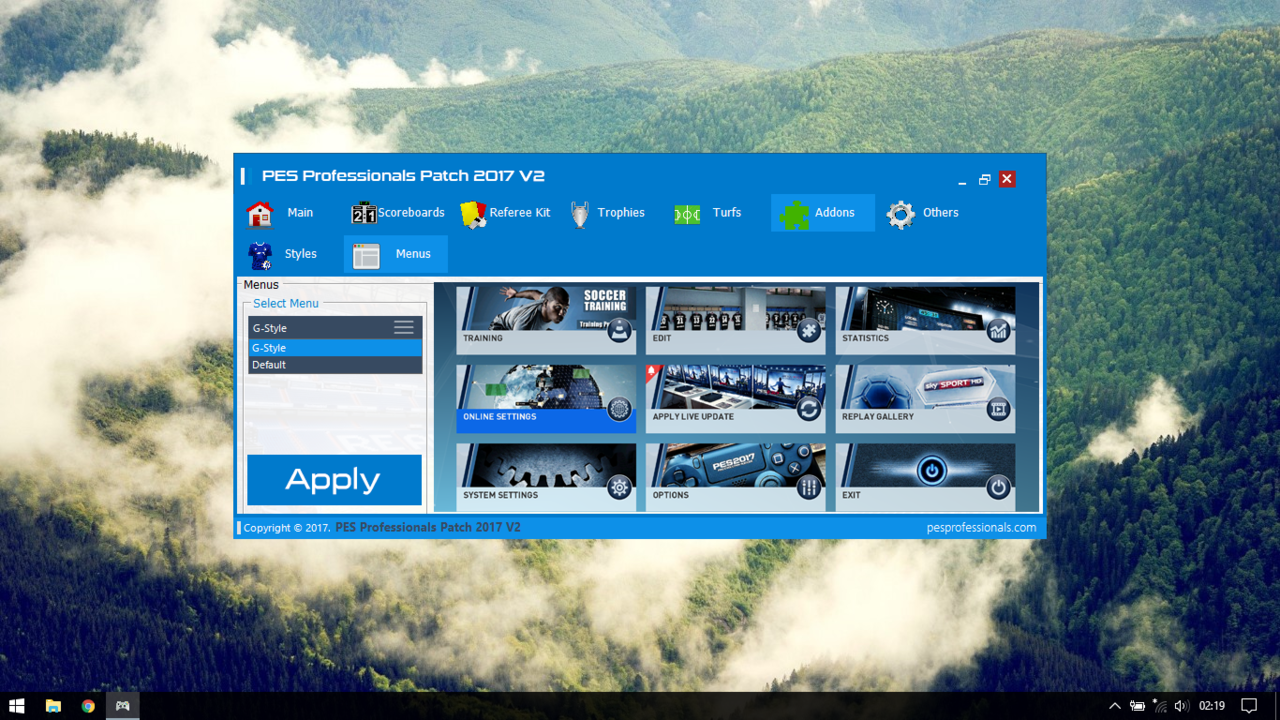1280x720 pixels.
Task: Click the taskbar gamepad app icon
Action: (x=123, y=706)
